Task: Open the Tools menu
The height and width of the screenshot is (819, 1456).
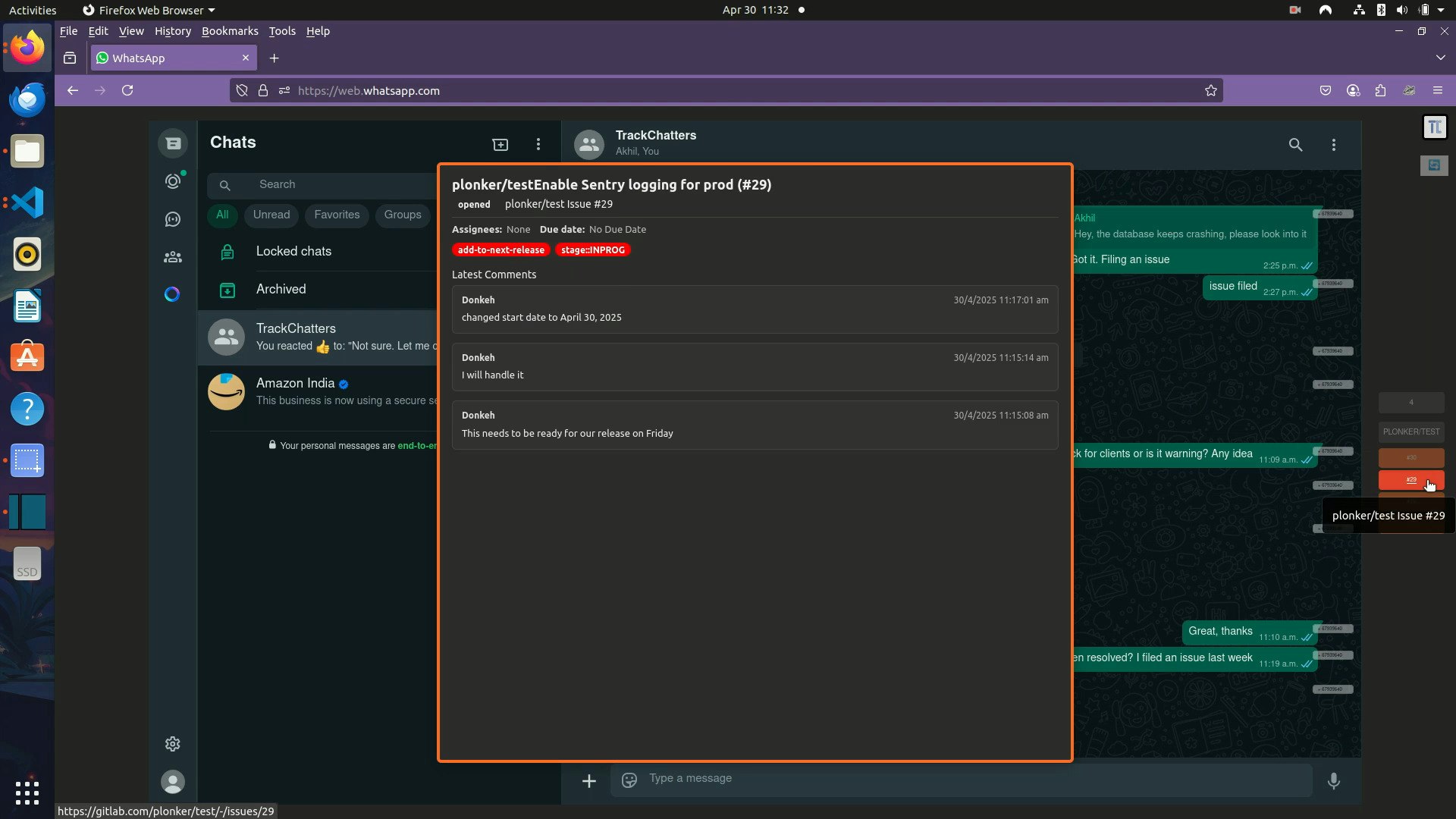Action: coord(282,31)
